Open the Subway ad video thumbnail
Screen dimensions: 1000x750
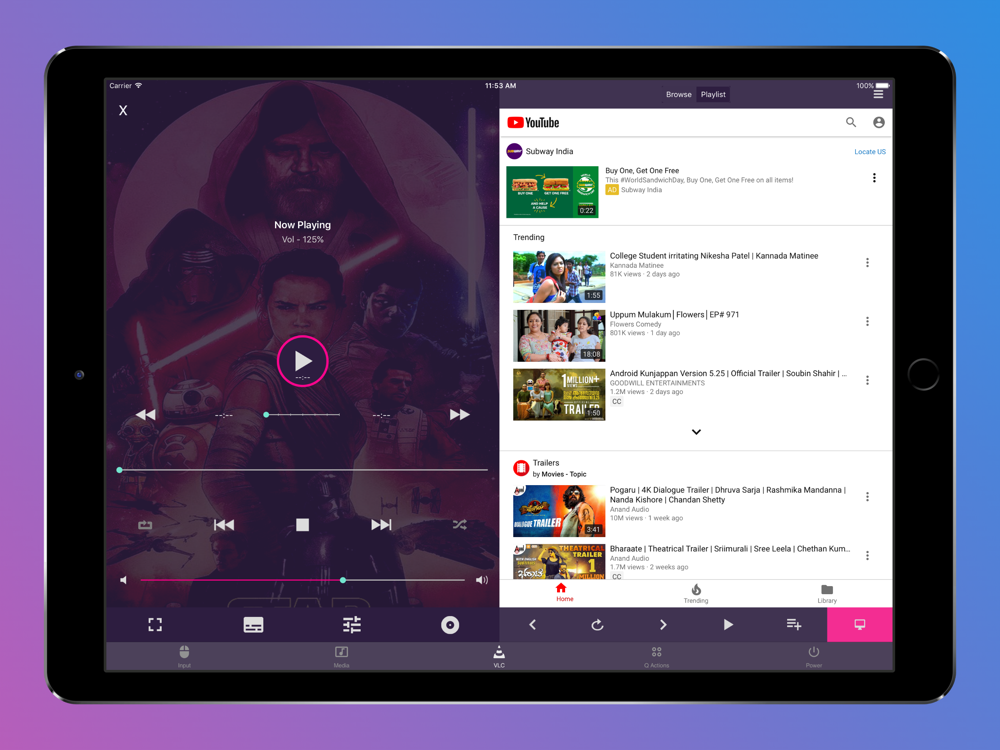[552, 192]
